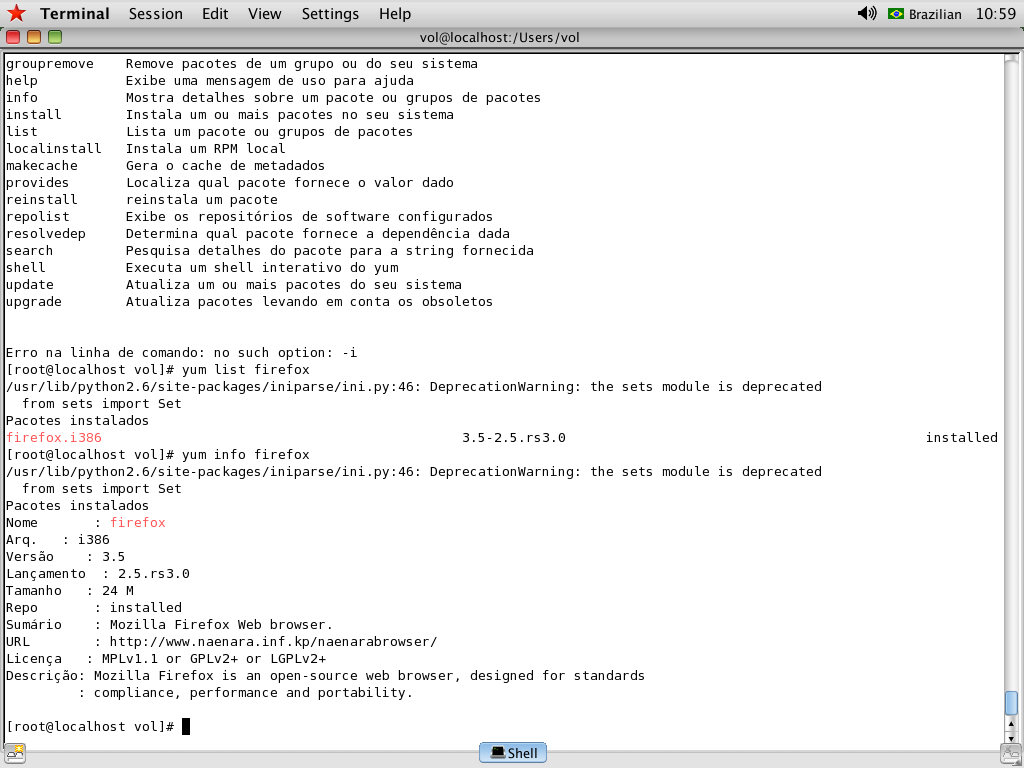Click the 'makecache' command entry
Viewport: 1024px width, 768px height.
pyautogui.click(x=42, y=166)
